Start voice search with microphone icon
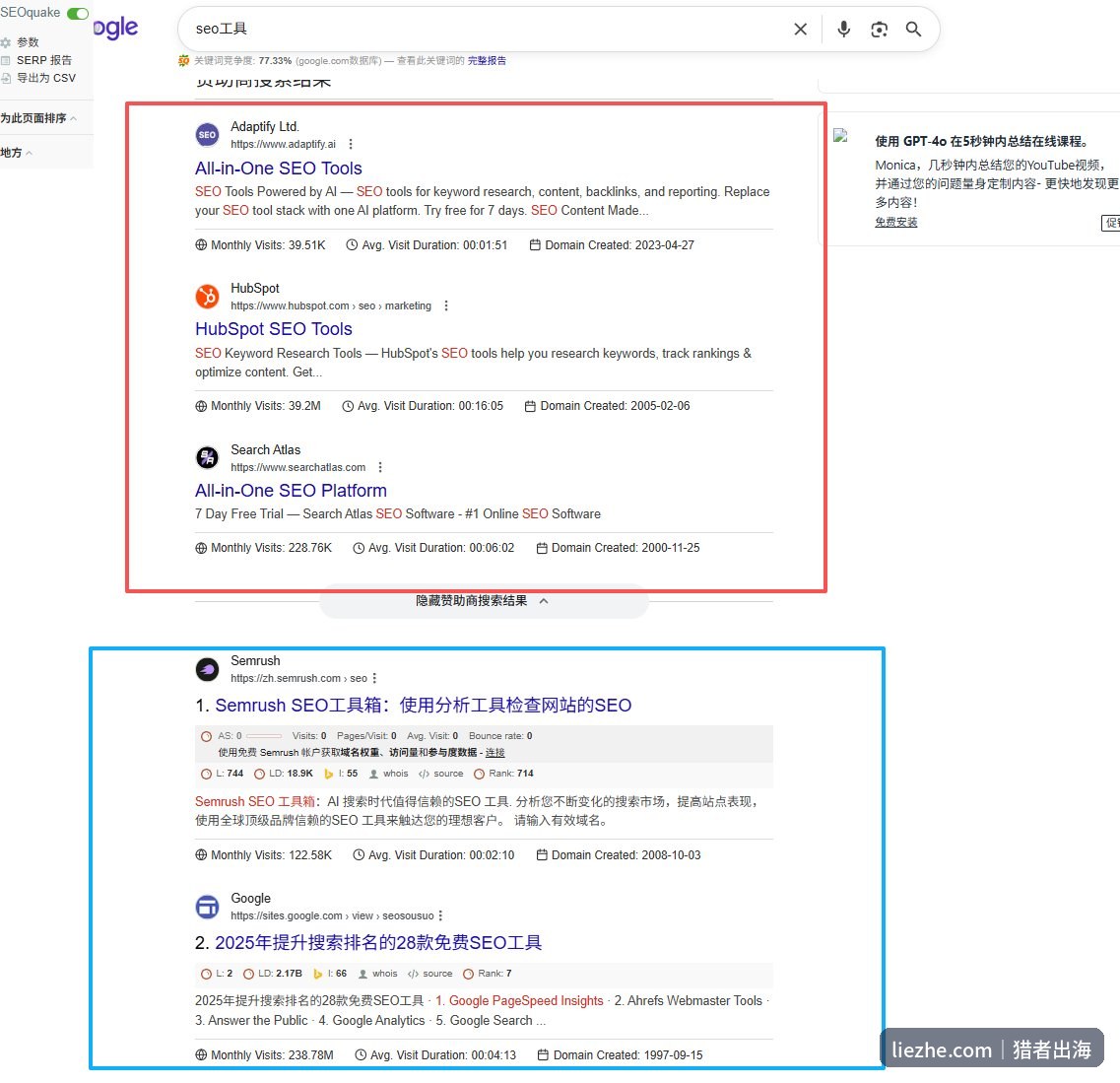Viewport: 1120px width, 1083px height. 843,30
